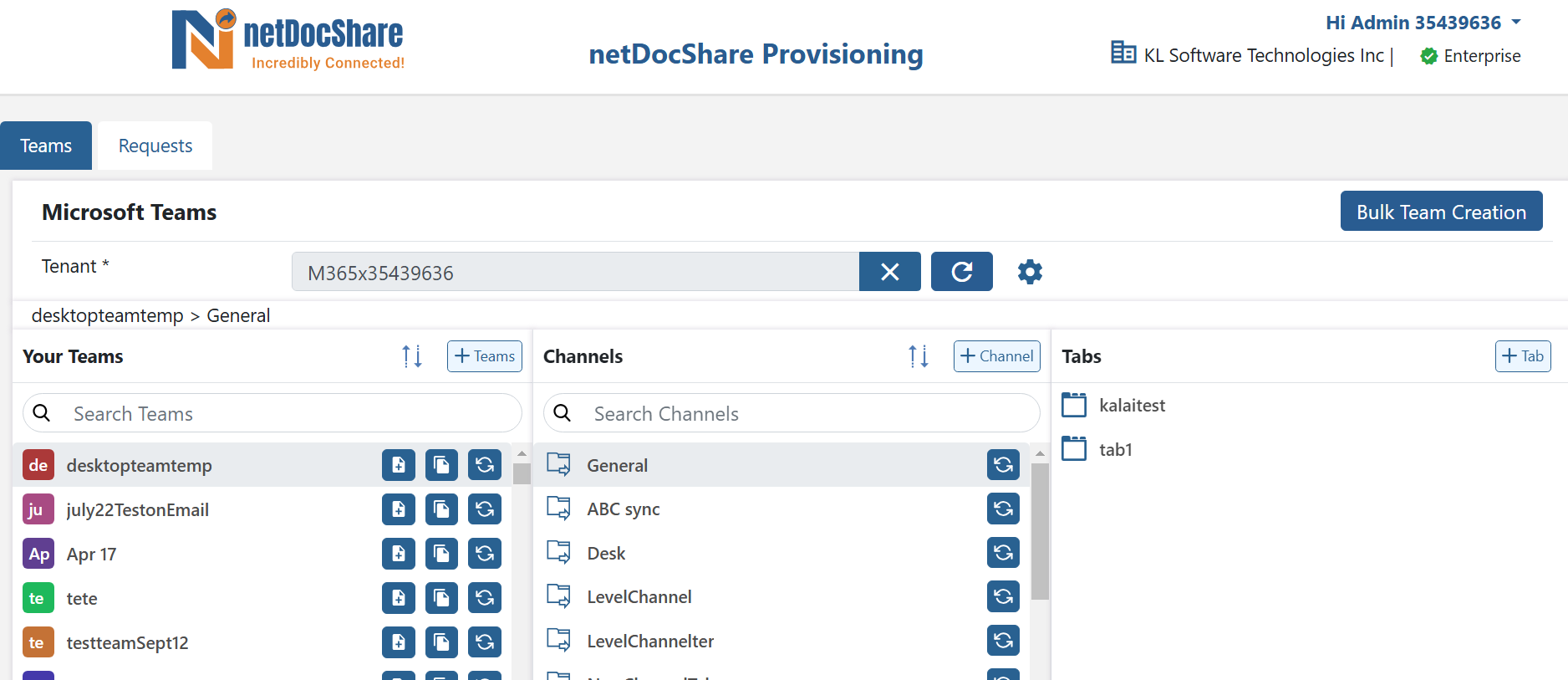1568x680 pixels.
Task: Click the 'de' avatar of desktopteamtemp
Action: 38,465
